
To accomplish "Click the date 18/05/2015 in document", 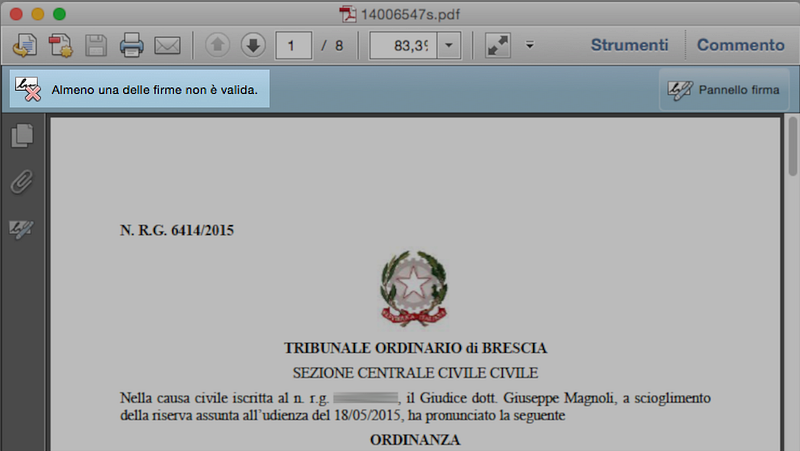I will click(367, 415).
